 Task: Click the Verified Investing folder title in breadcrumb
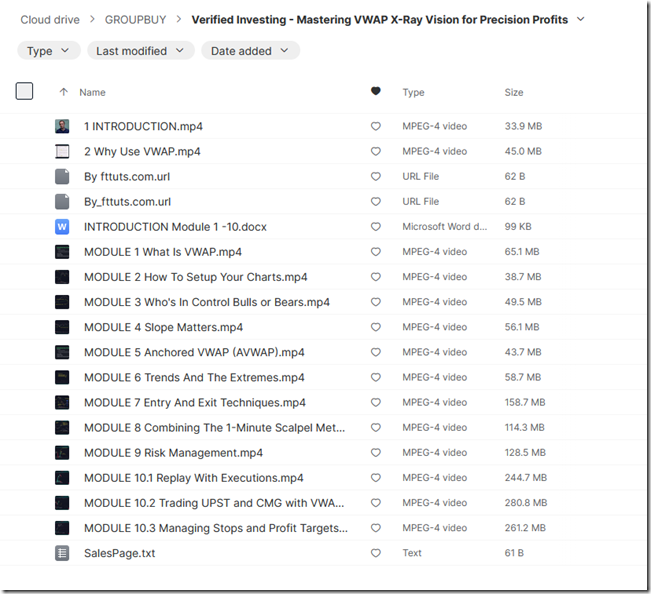[x=379, y=20]
